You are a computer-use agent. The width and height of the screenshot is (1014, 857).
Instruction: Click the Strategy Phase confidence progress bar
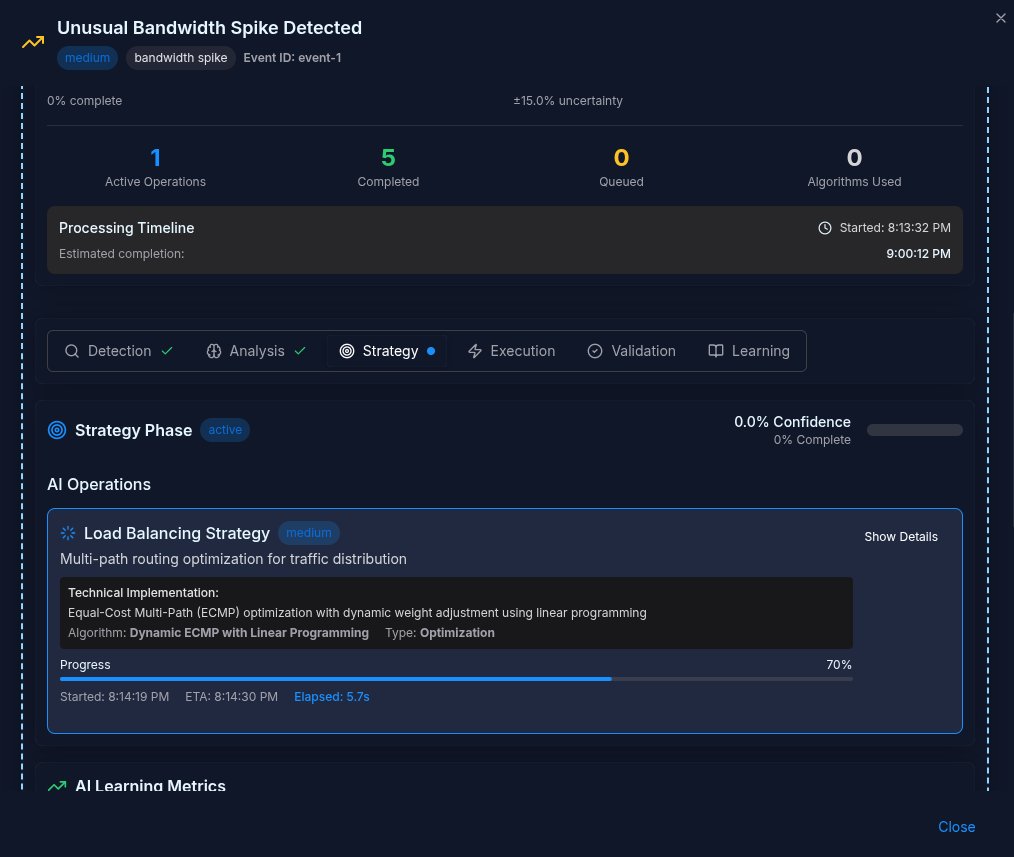(x=914, y=430)
